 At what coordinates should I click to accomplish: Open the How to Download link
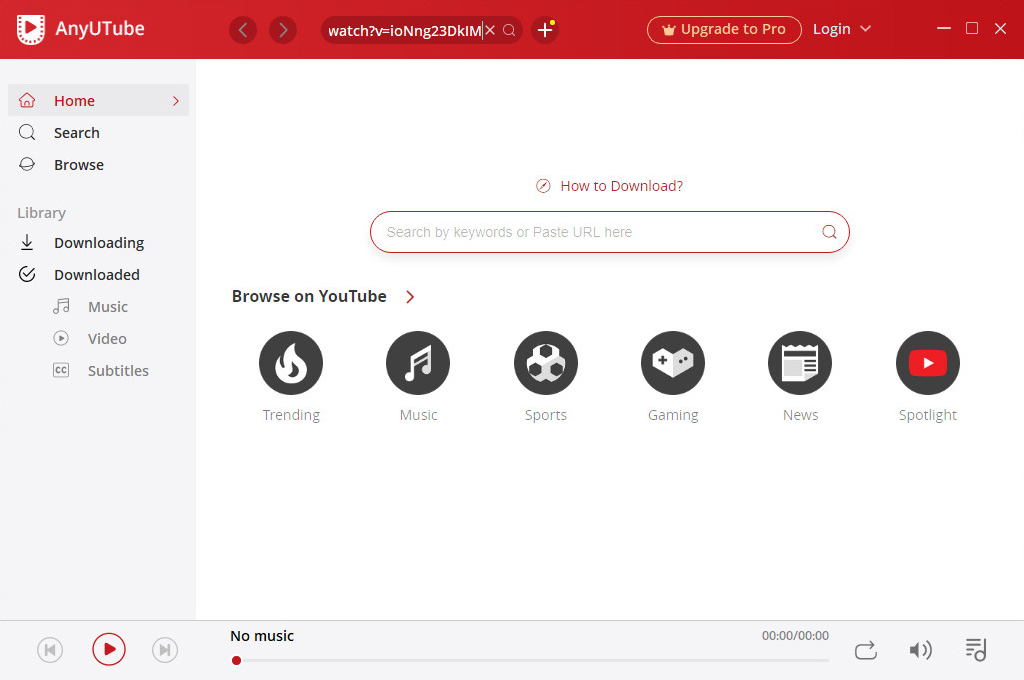pos(621,186)
